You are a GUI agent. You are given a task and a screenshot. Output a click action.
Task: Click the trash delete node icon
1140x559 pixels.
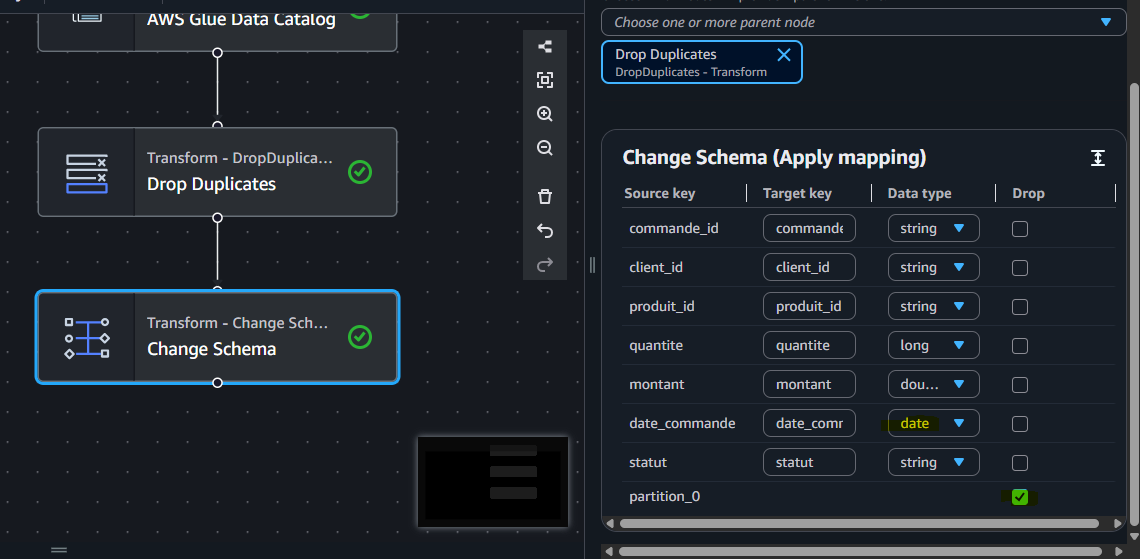[545, 196]
